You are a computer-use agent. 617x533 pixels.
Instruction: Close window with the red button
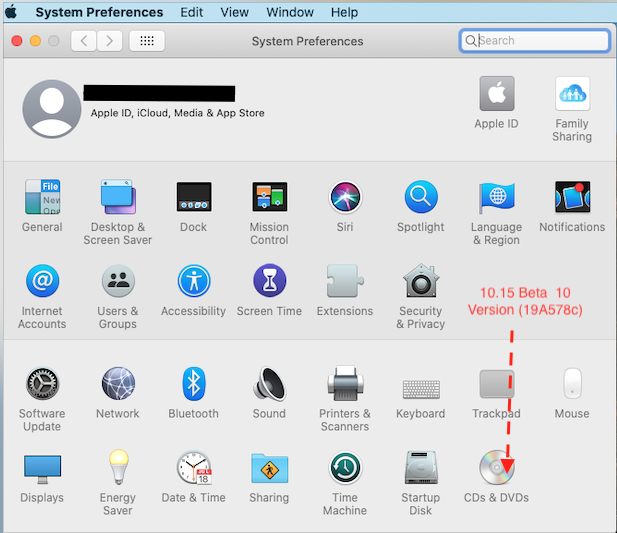point(17,41)
